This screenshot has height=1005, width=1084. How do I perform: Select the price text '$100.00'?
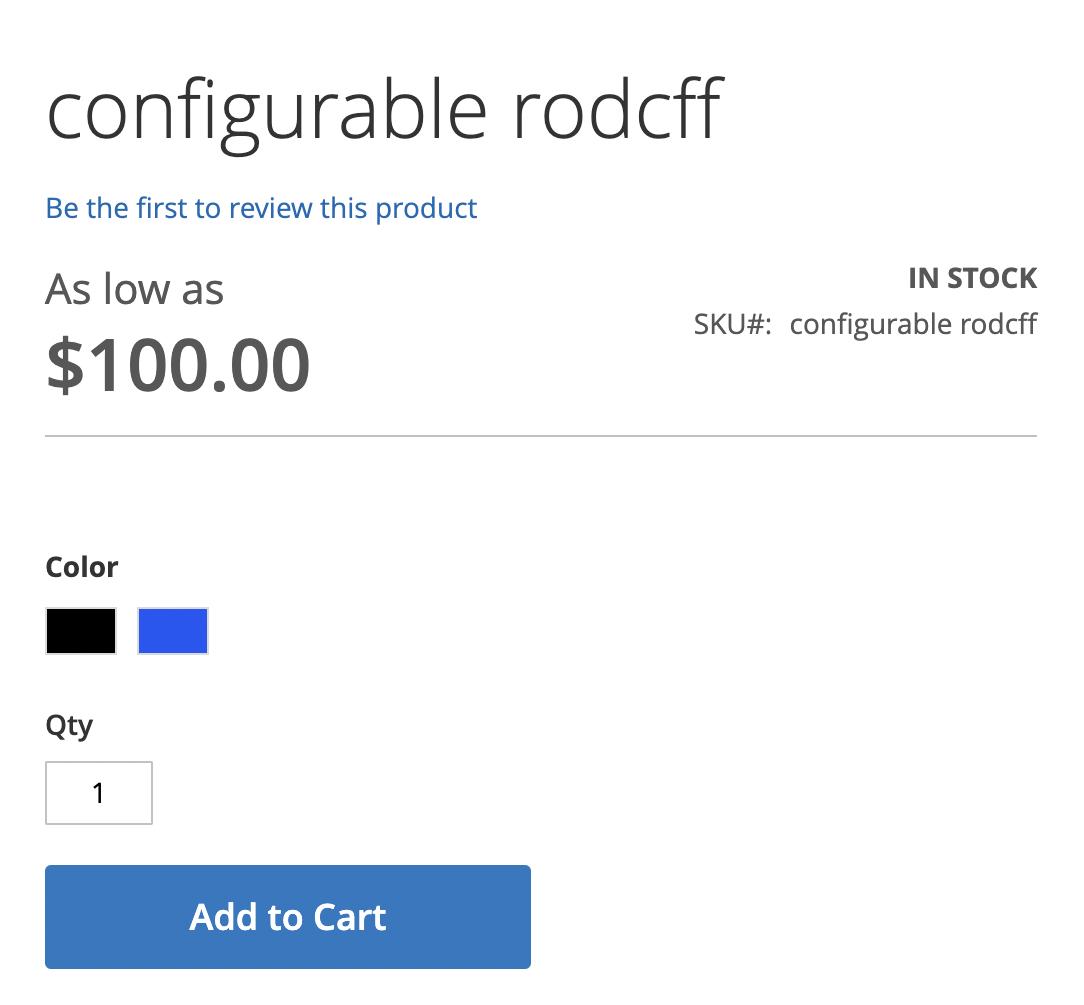click(178, 364)
